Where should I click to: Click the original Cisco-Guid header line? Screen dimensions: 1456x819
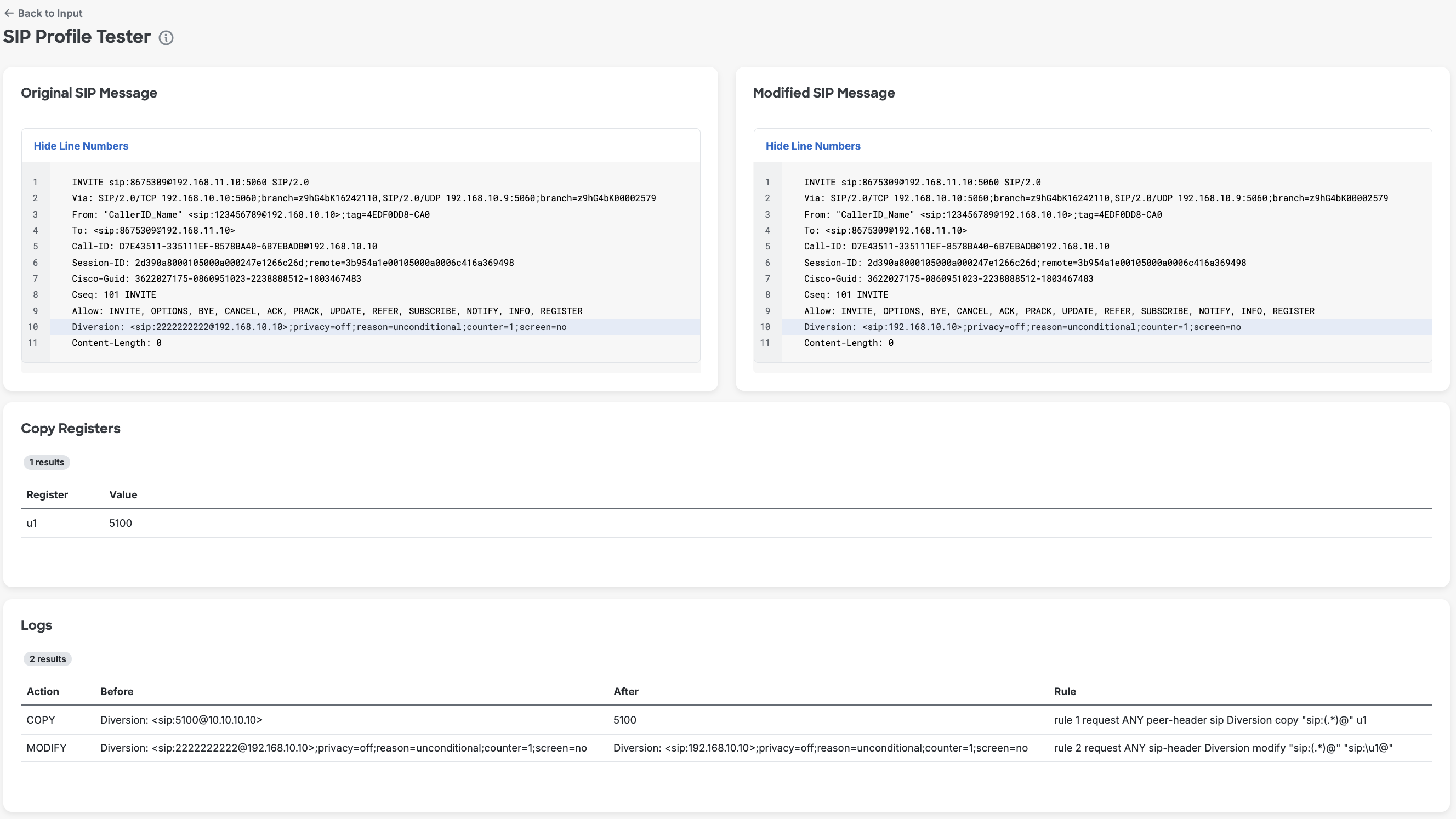tap(216, 278)
